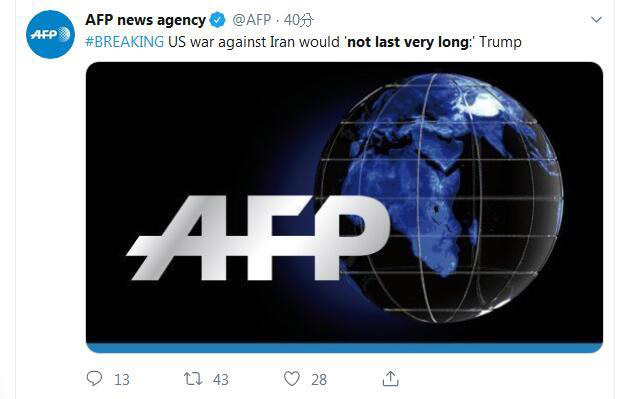The image size is (628, 399).
Task: Open the #BREAKING hashtag link
Action: pos(125,42)
